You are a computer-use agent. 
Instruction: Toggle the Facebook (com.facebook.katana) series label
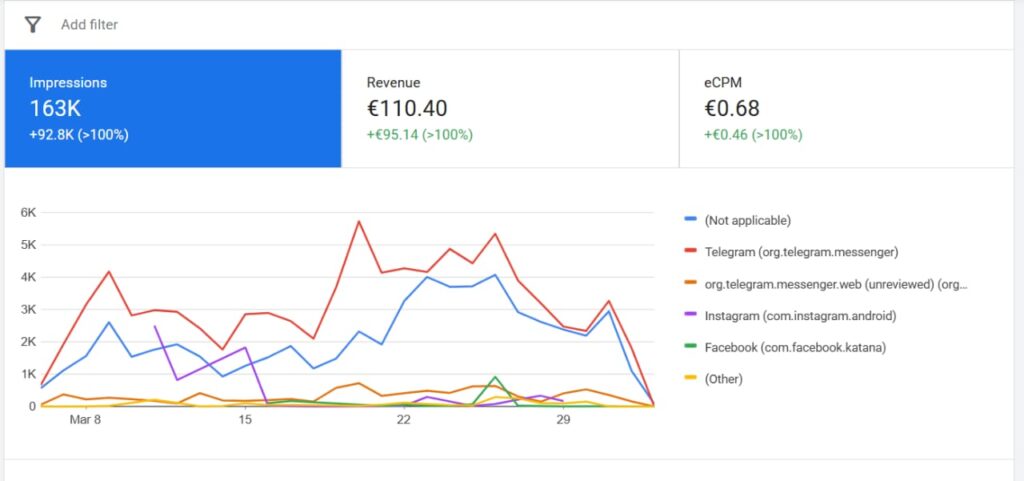pyautogui.click(x=794, y=347)
